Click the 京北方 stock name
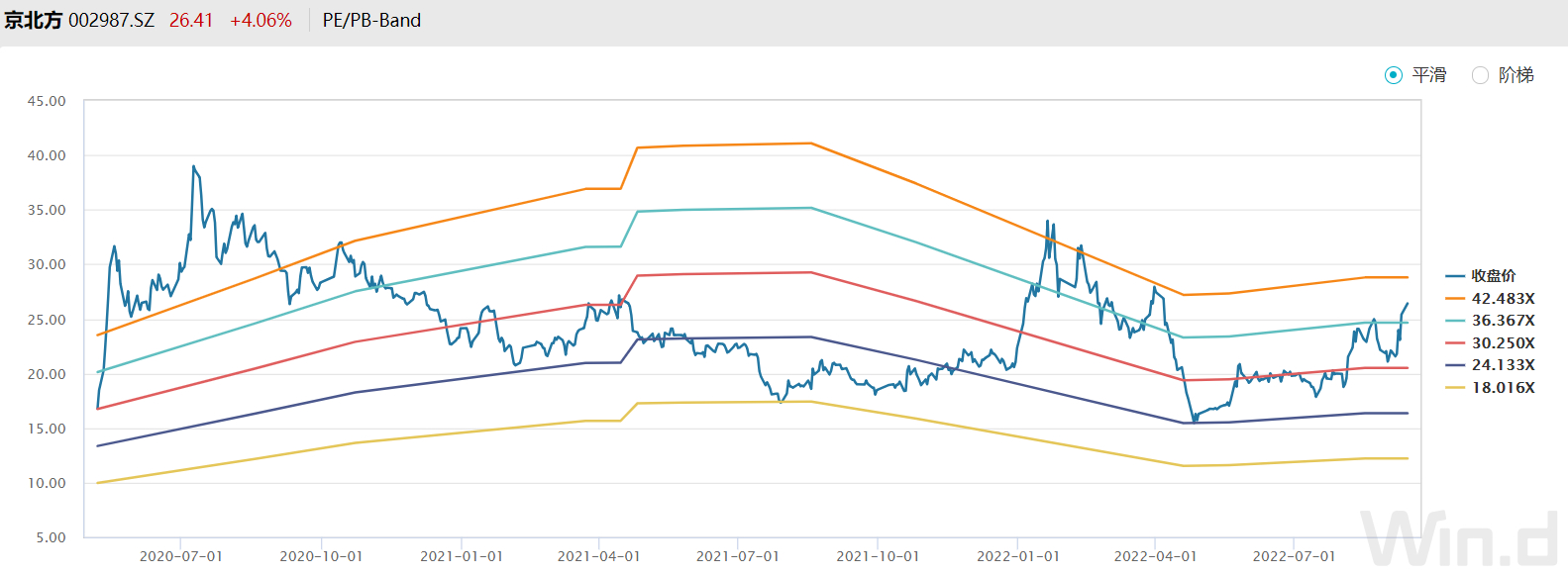 click(x=33, y=21)
